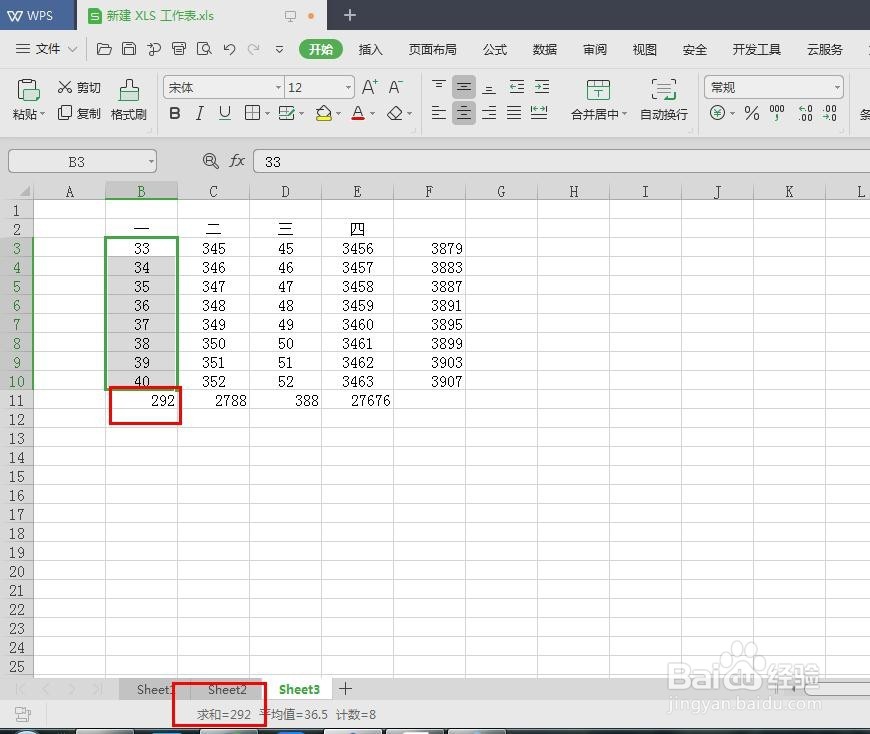Apply cell borders icon

click(252, 113)
